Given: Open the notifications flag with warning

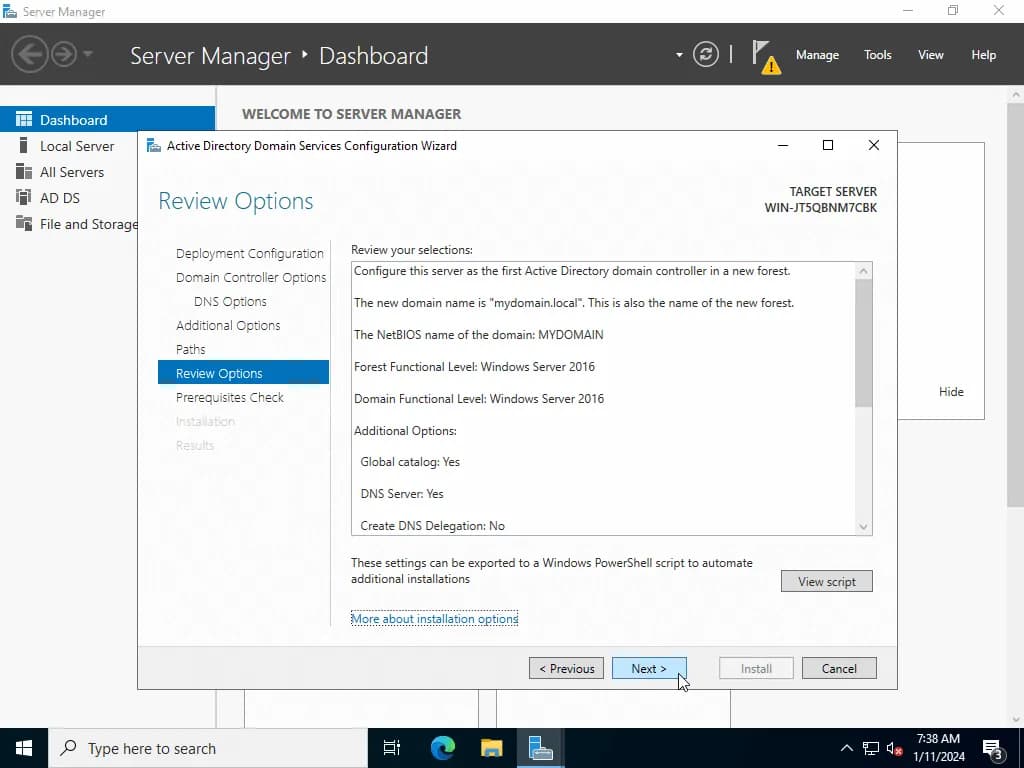Looking at the screenshot, I should click(765, 57).
